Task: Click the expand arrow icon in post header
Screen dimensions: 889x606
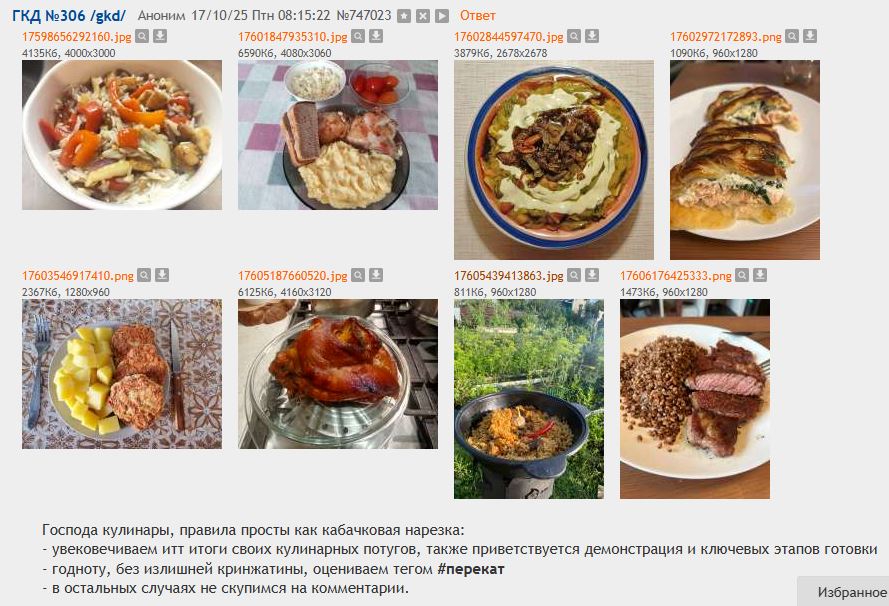Action: tap(442, 16)
